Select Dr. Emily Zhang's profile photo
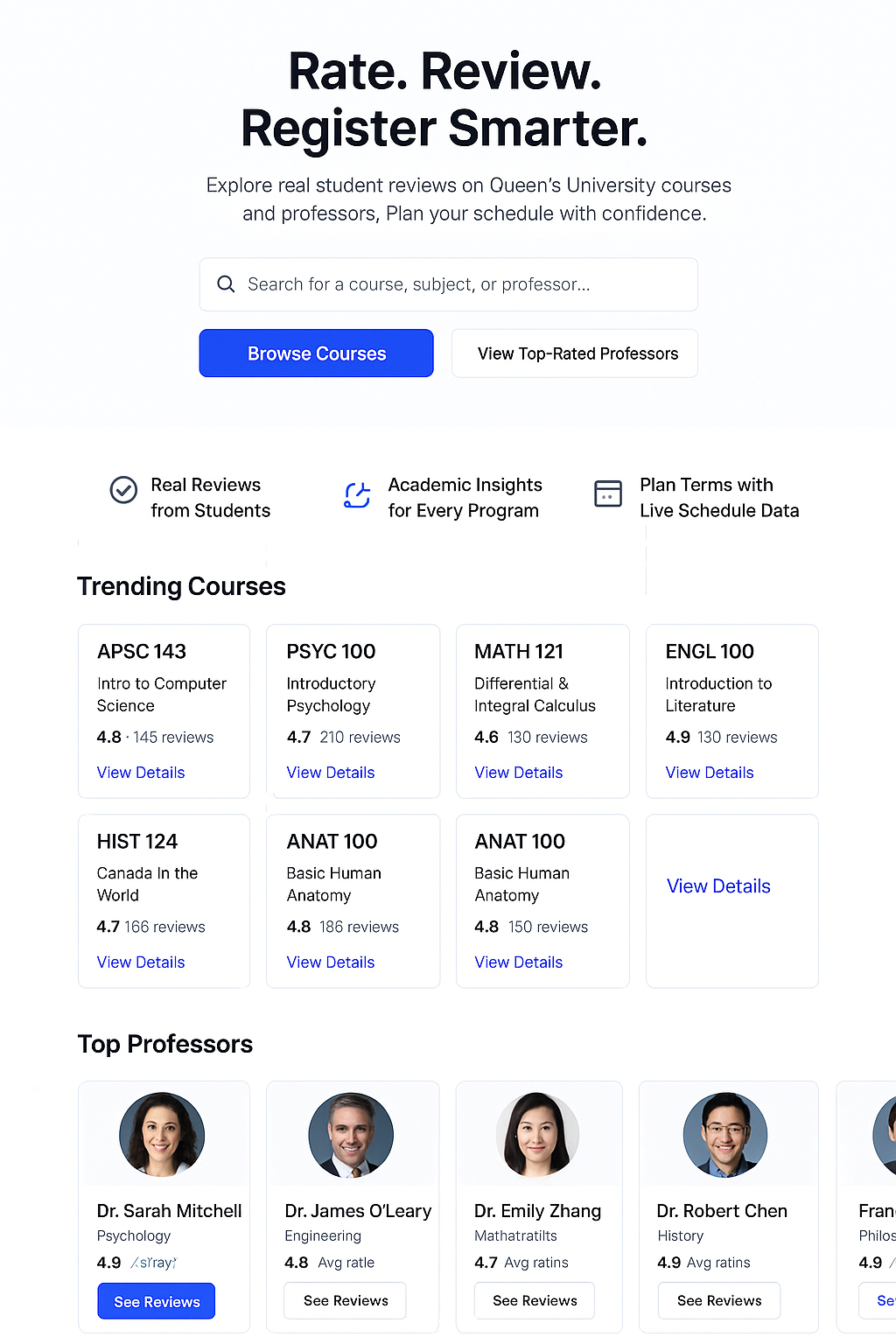The width and height of the screenshot is (896, 1344). [x=537, y=1134]
